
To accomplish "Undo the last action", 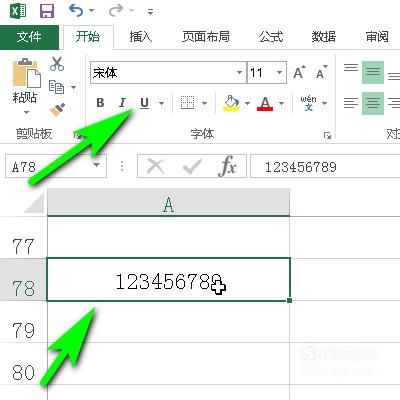I will click(76, 11).
